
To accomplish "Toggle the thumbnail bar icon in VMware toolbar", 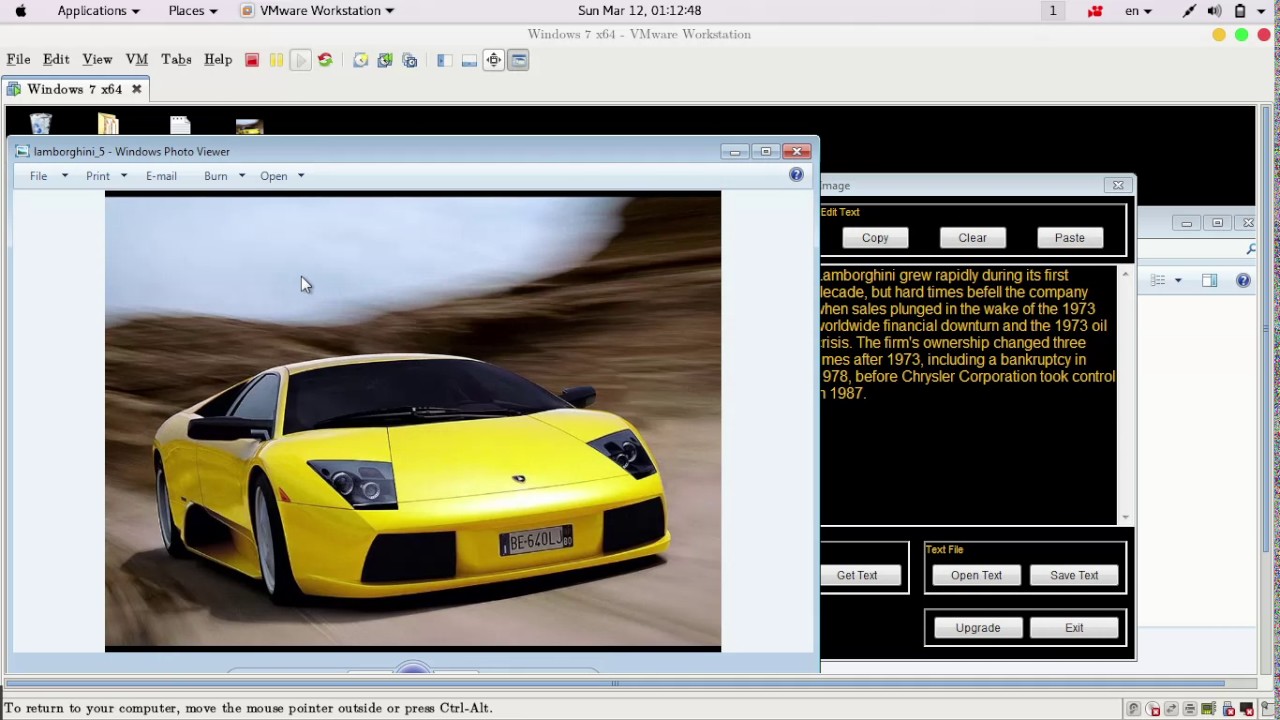I will pyautogui.click(x=469, y=60).
